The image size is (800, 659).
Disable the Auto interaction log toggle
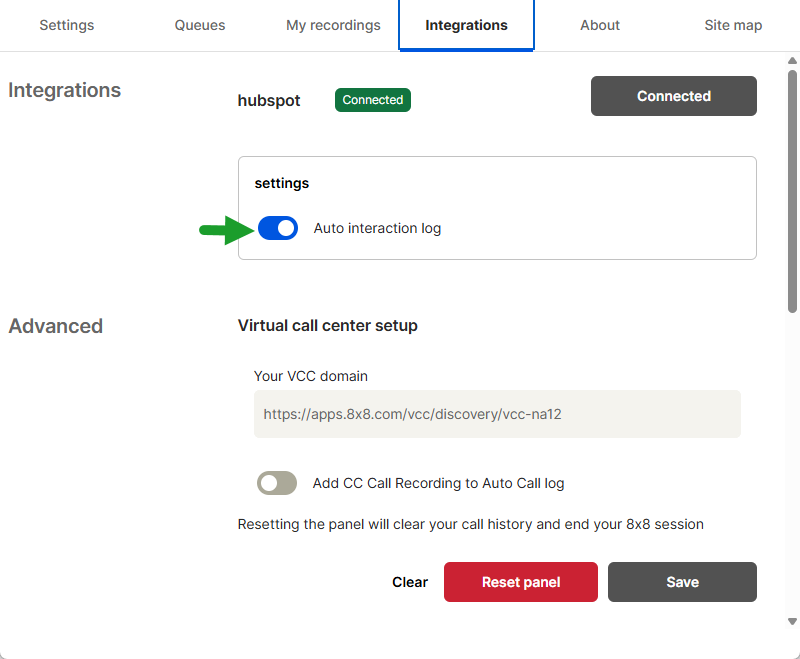[x=278, y=228]
